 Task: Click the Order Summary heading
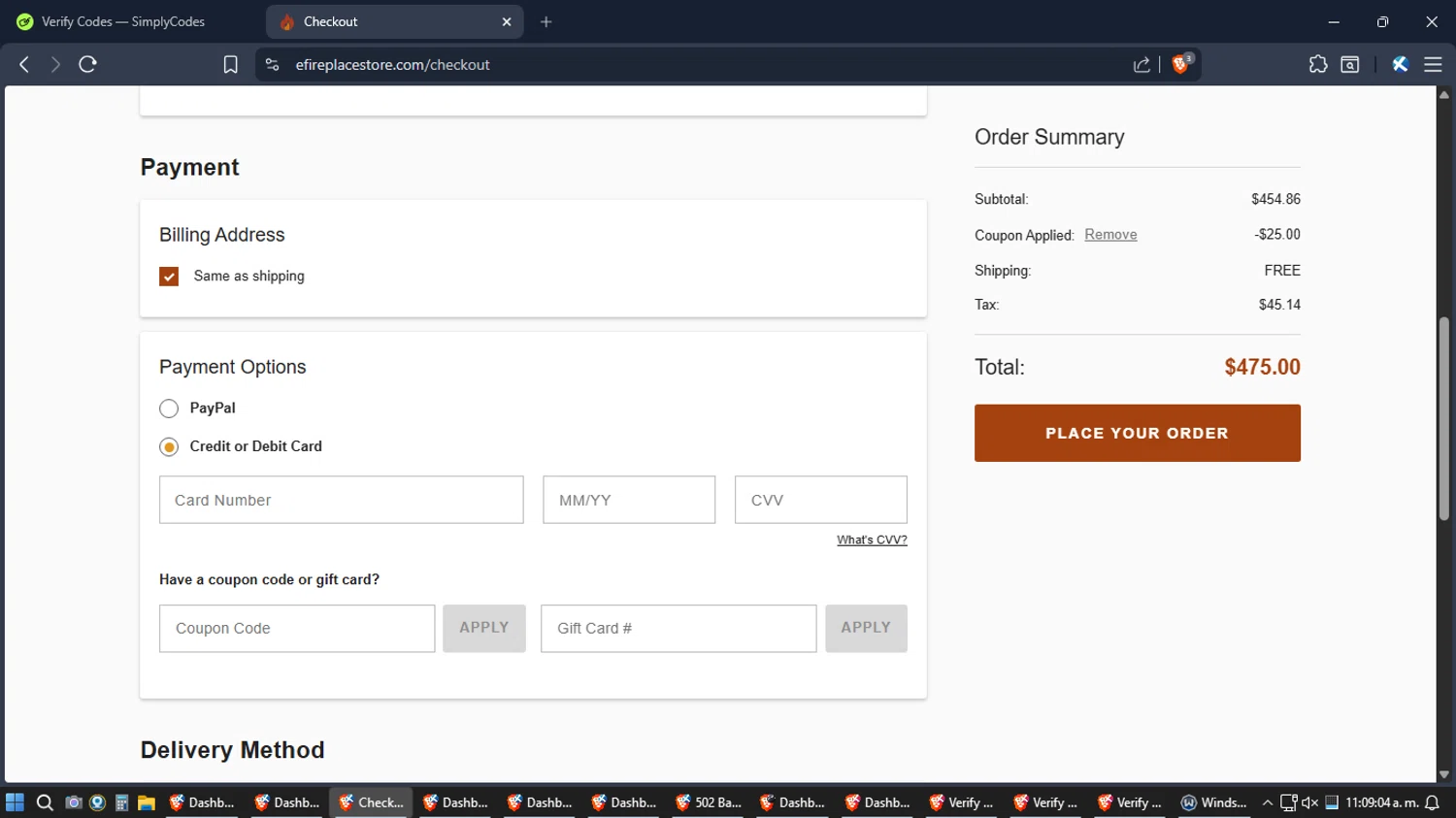tap(1049, 137)
